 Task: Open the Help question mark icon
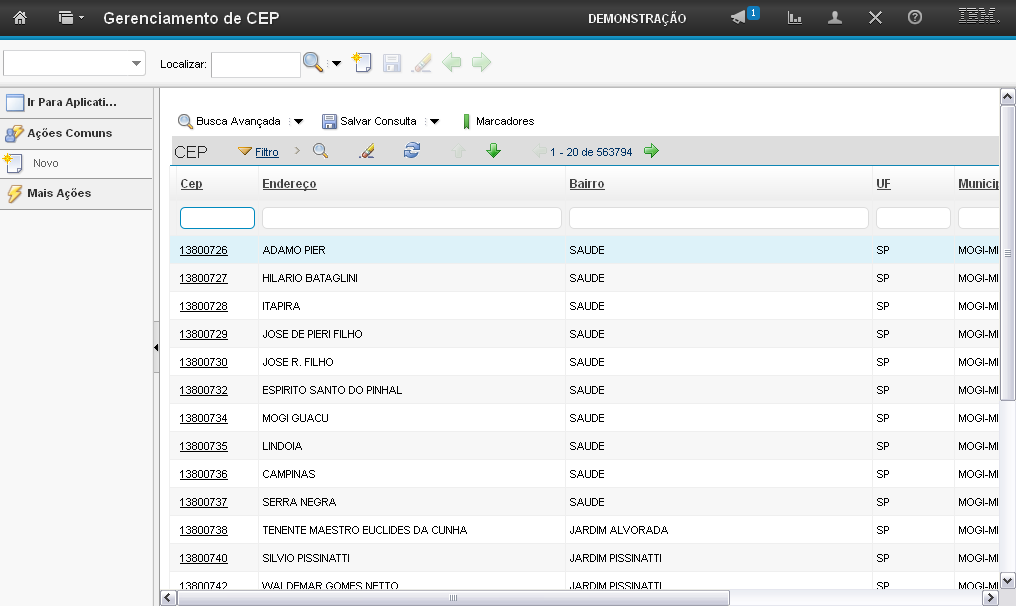(914, 18)
